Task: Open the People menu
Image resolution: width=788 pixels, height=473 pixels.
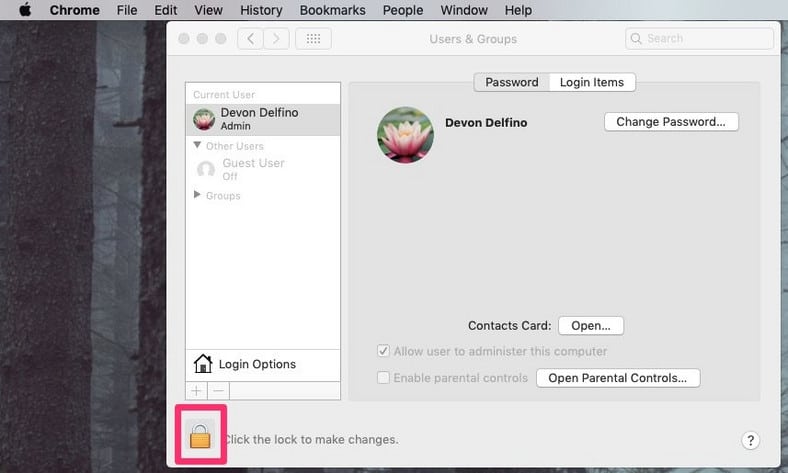Action: point(403,10)
